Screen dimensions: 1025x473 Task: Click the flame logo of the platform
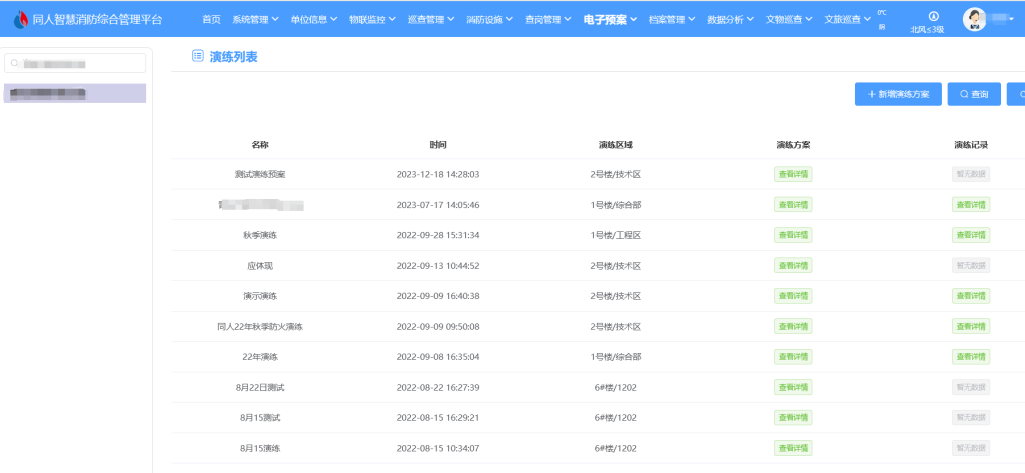tap(20, 19)
